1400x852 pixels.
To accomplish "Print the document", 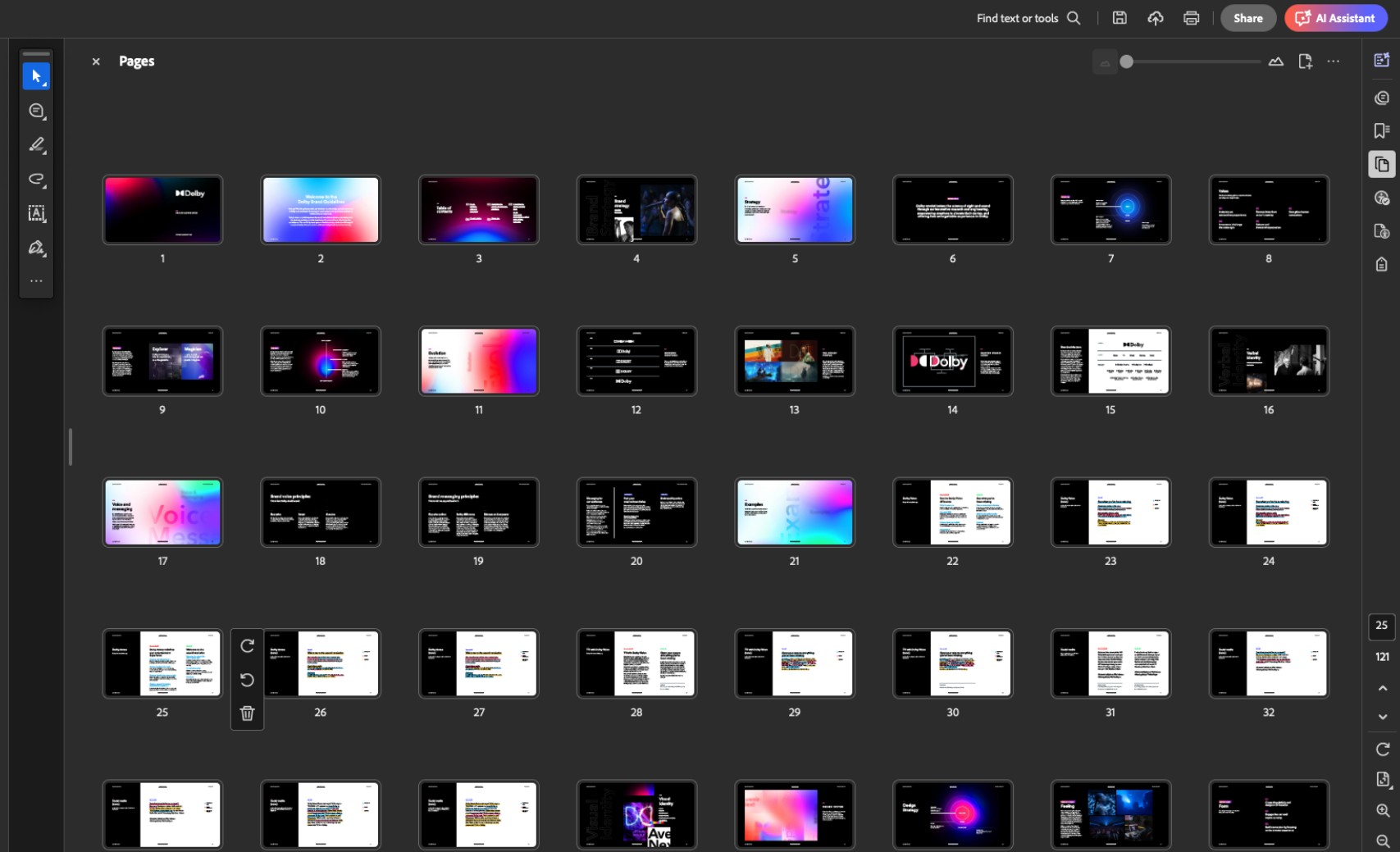I will (1192, 18).
